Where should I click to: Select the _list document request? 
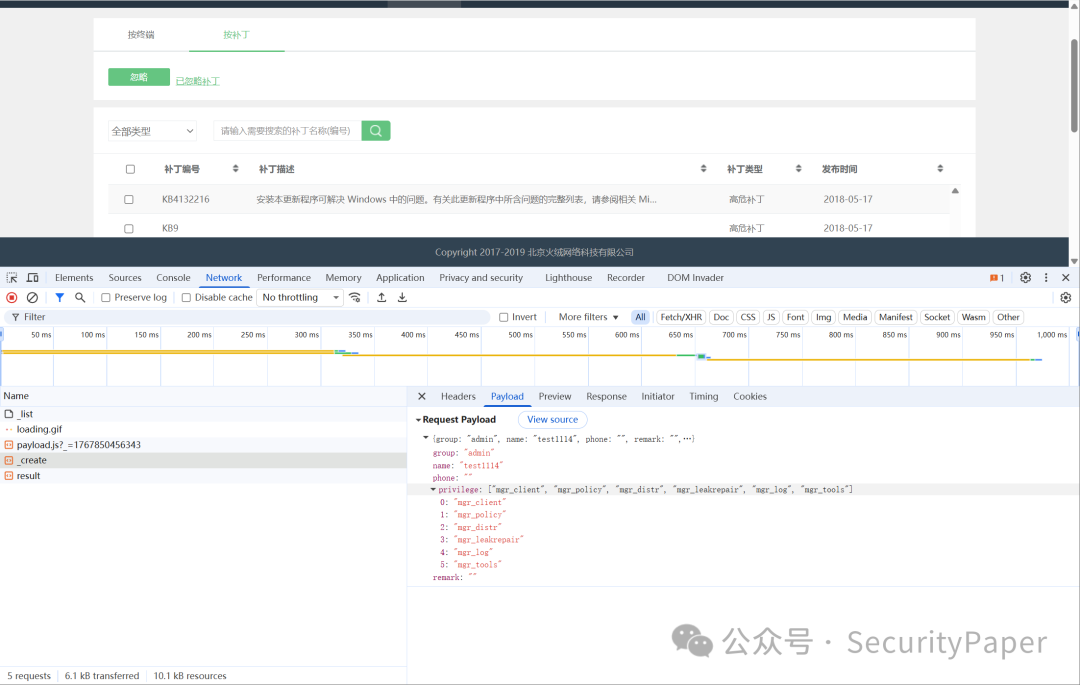[203, 414]
